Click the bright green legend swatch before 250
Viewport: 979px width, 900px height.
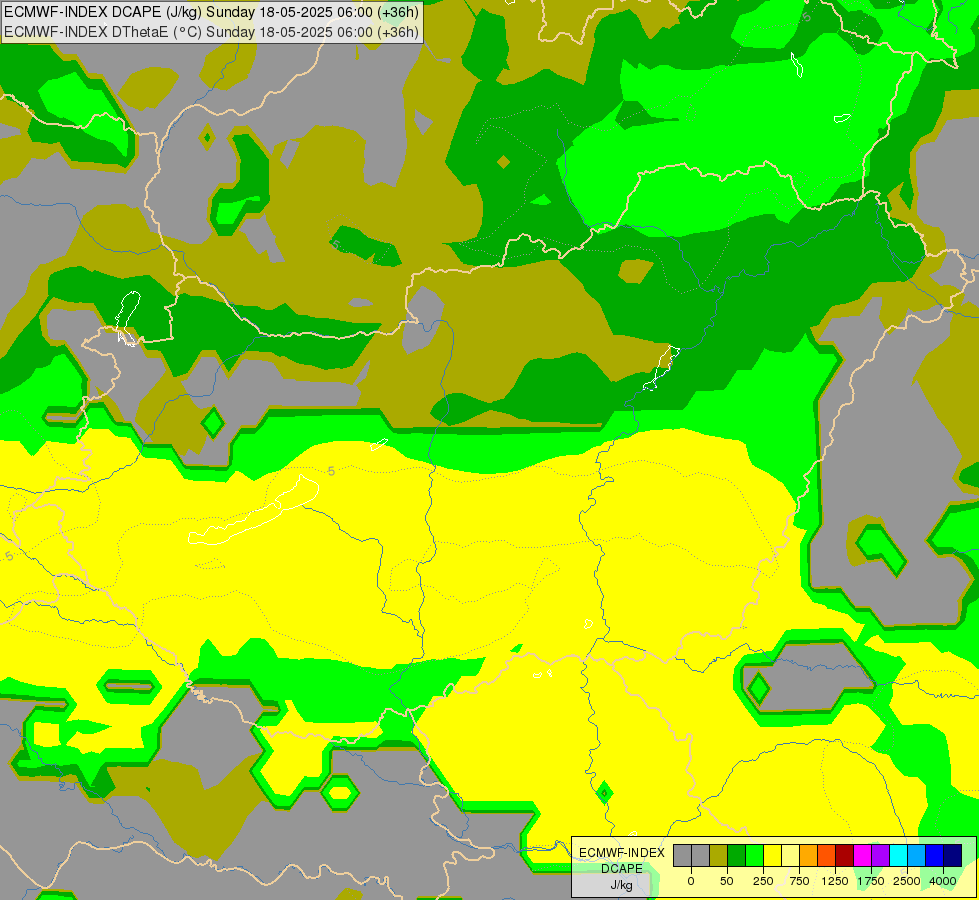[x=754, y=856]
